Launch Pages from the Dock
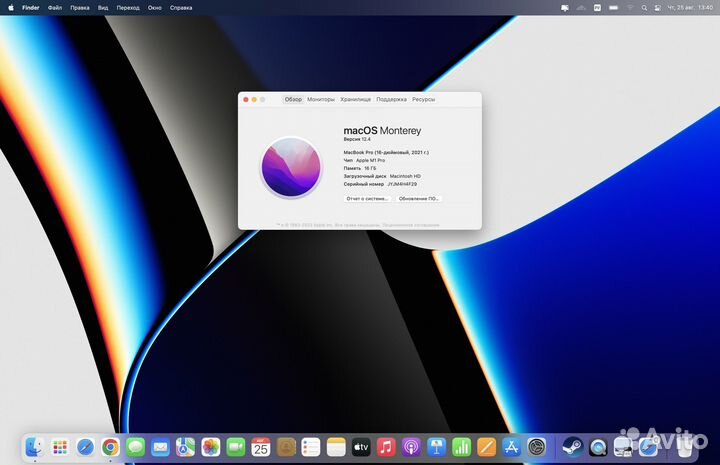Screen dimensions: 720x465 point(486,447)
